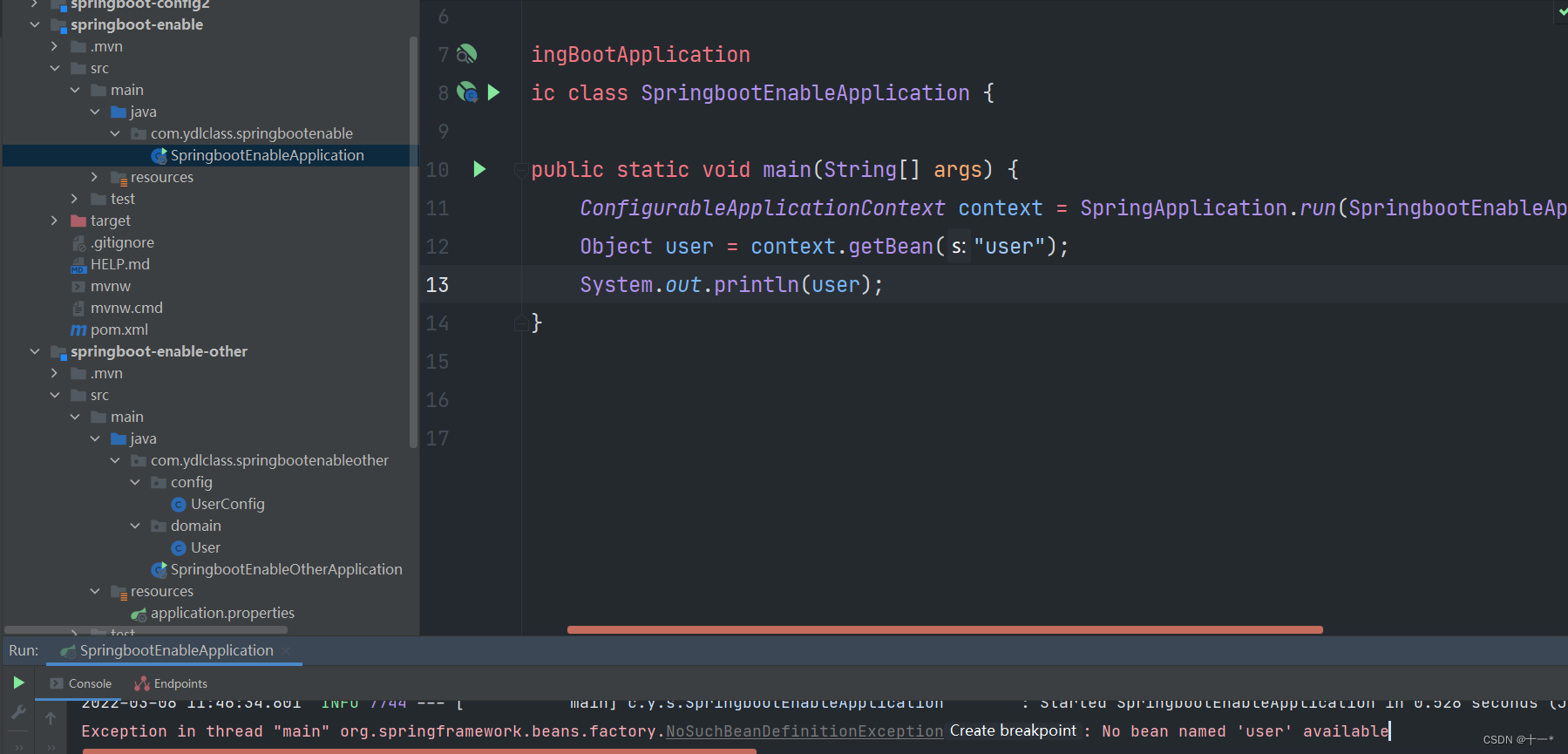Expand the .mvn folder under springboot-enable
The width and height of the screenshot is (1568, 754).
click(55, 46)
